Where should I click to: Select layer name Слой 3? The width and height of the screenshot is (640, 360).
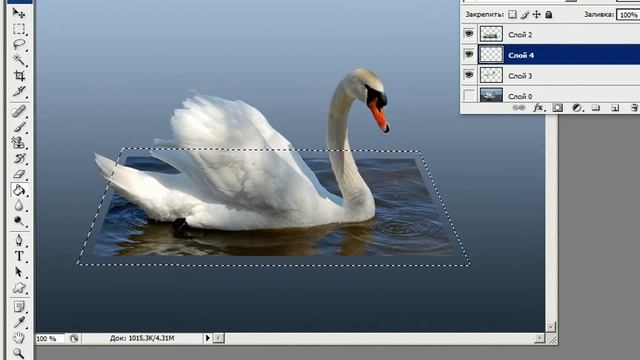(x=520, y=76)
